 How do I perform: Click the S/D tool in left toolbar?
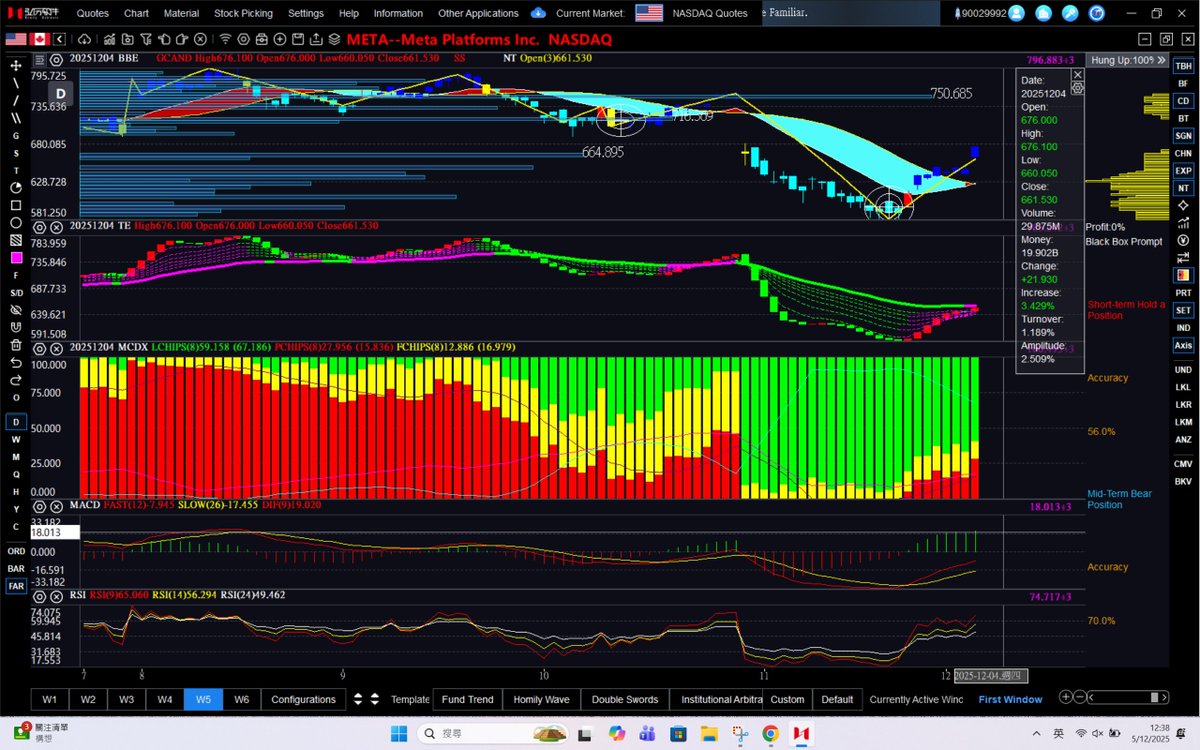(x=16, y=292)
